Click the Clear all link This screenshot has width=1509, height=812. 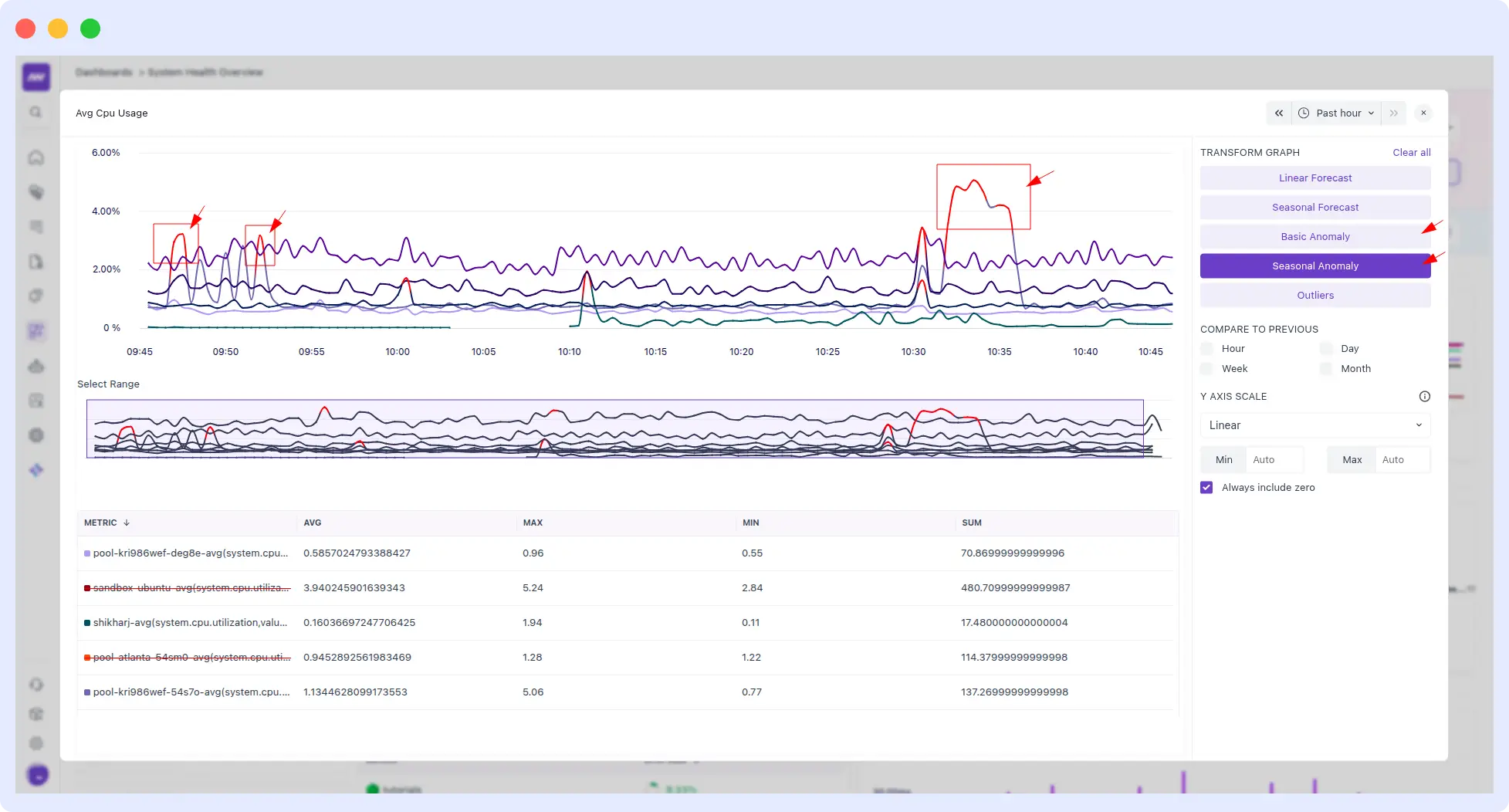pos(1411,152)
